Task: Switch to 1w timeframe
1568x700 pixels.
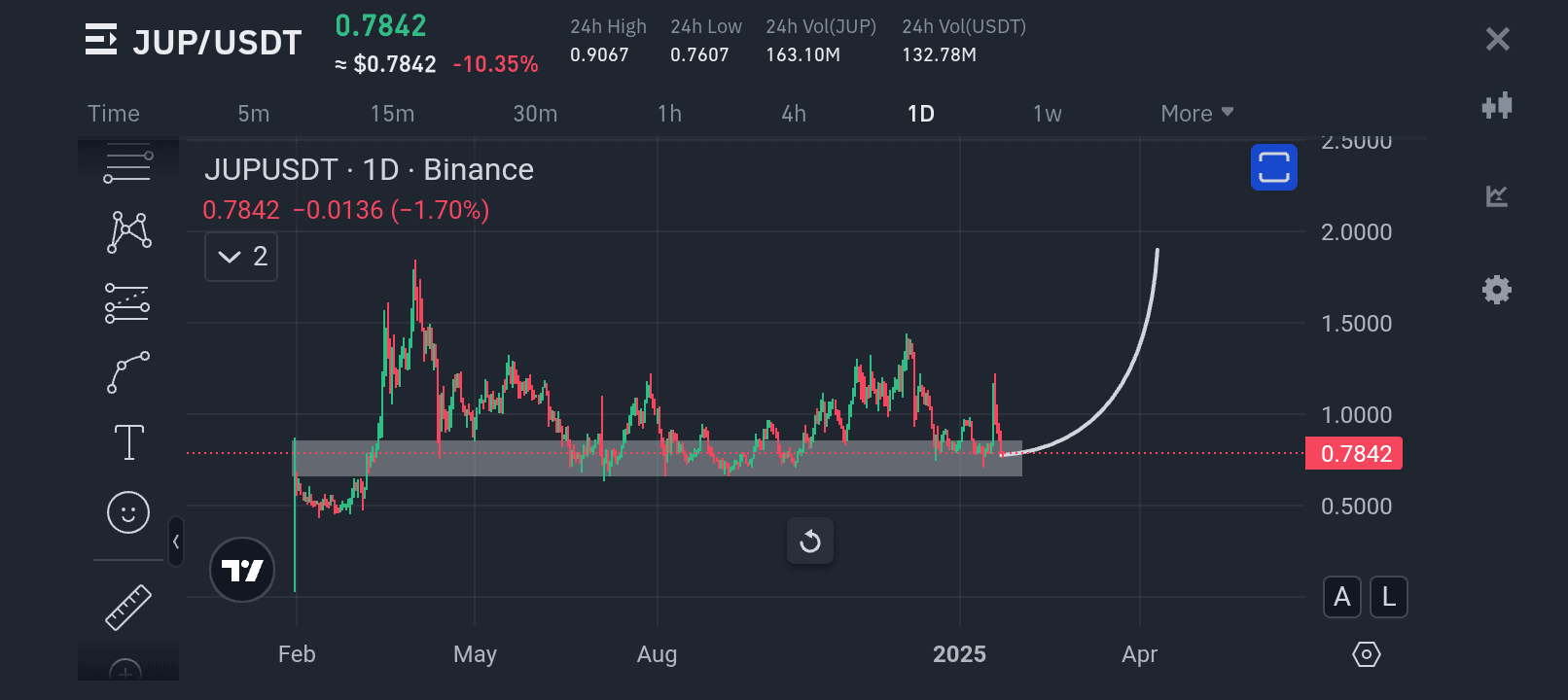Action: pos(1048,114)
